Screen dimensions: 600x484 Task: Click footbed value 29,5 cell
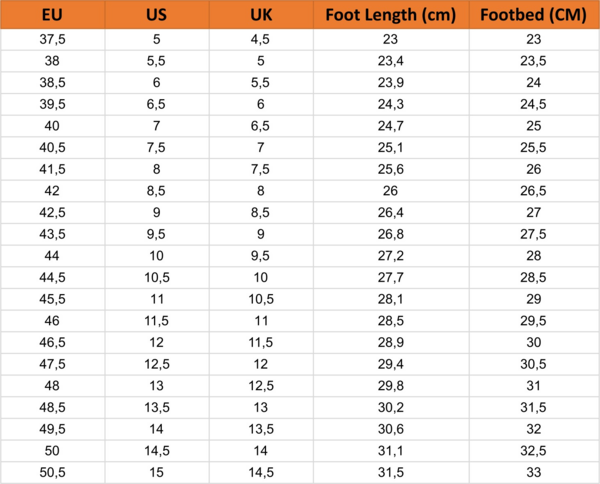[x=533, y=320]
